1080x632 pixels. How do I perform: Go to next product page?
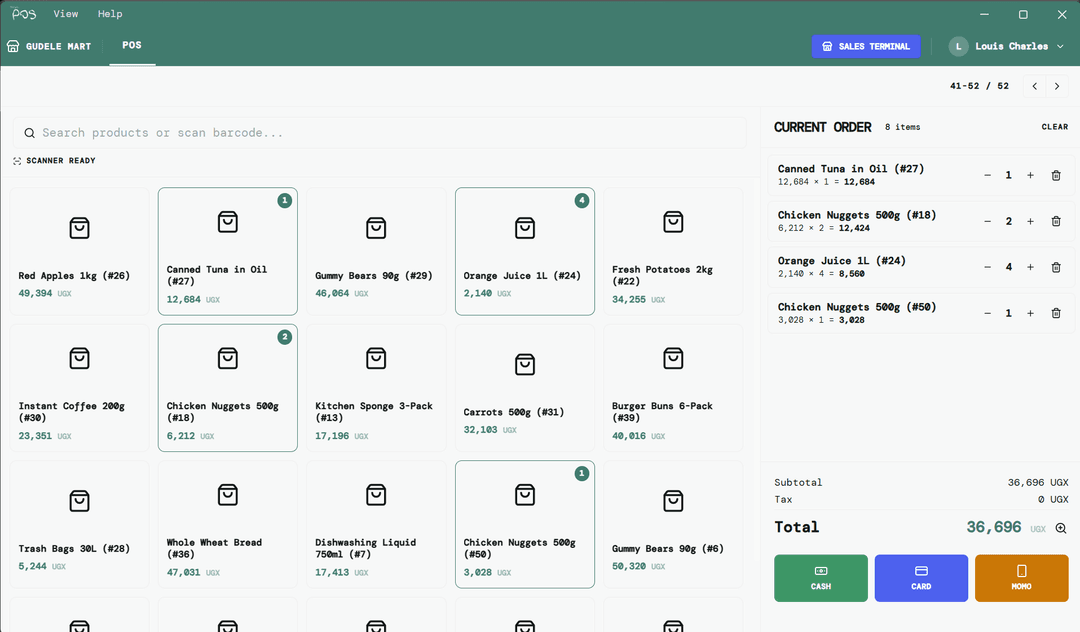coord(1057,86)
